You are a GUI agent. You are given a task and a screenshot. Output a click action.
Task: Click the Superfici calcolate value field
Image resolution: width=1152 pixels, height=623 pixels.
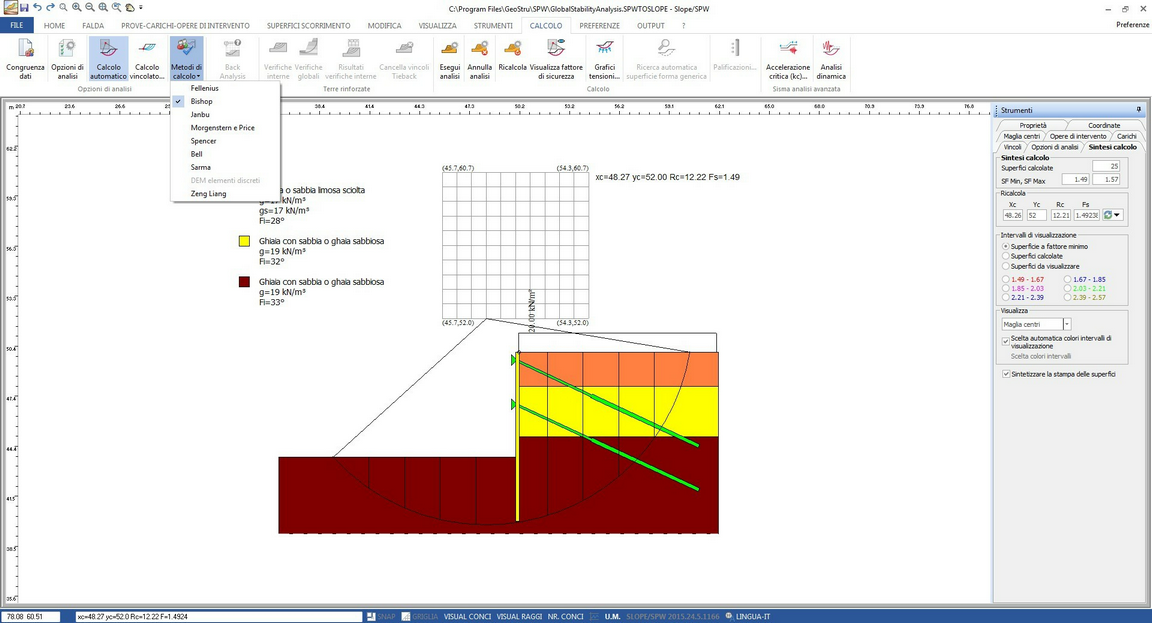pyautogui.click(x=1106, y=167)
